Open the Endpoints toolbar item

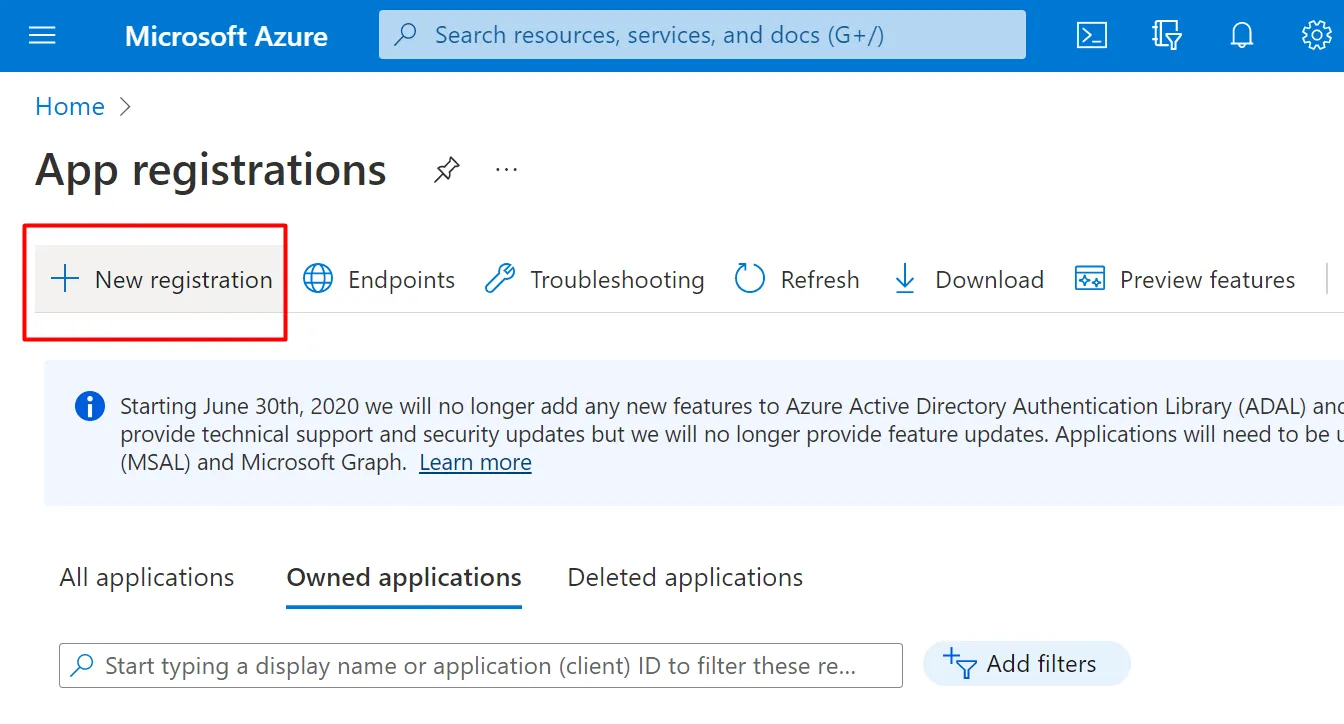tap(378, 279)
